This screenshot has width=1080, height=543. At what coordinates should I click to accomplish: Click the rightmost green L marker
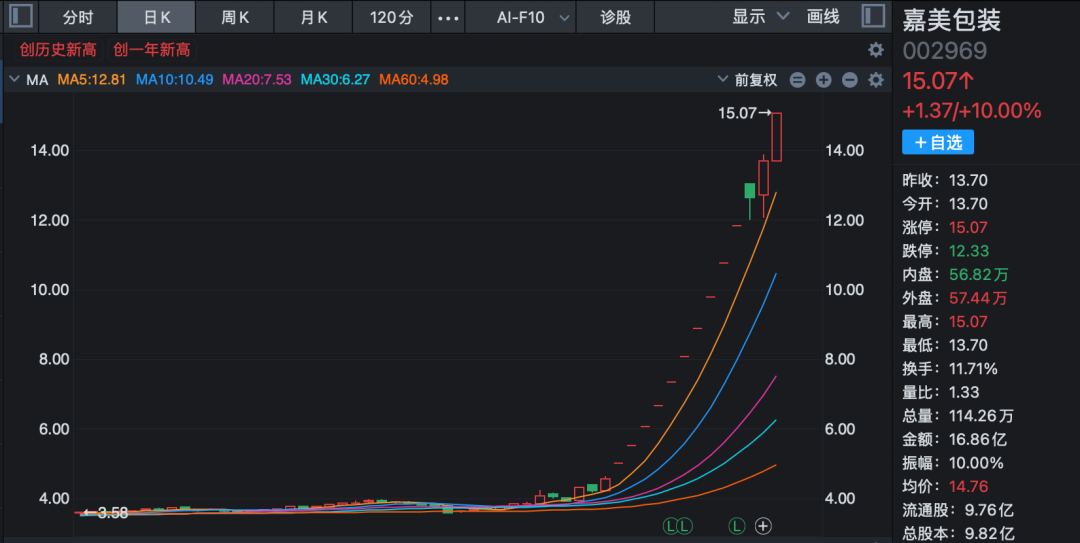(x=737, y=525)
